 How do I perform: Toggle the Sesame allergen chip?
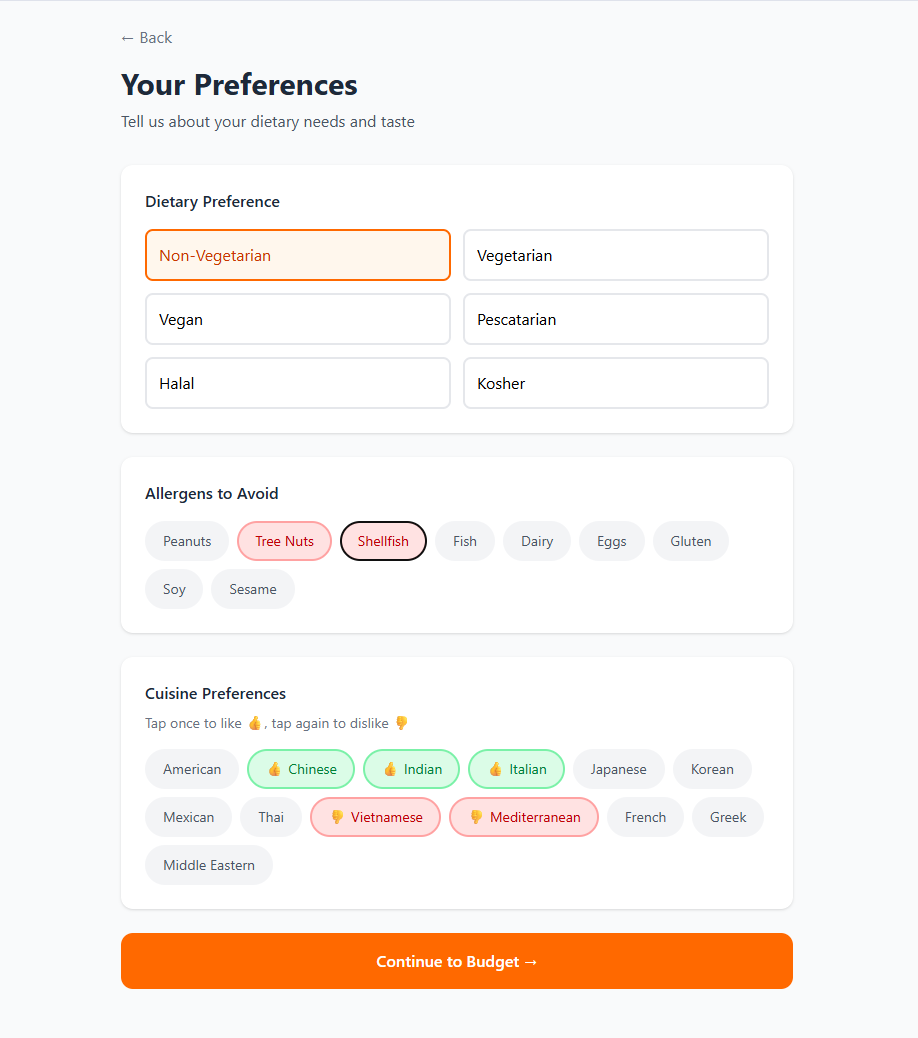pos(252,589)
